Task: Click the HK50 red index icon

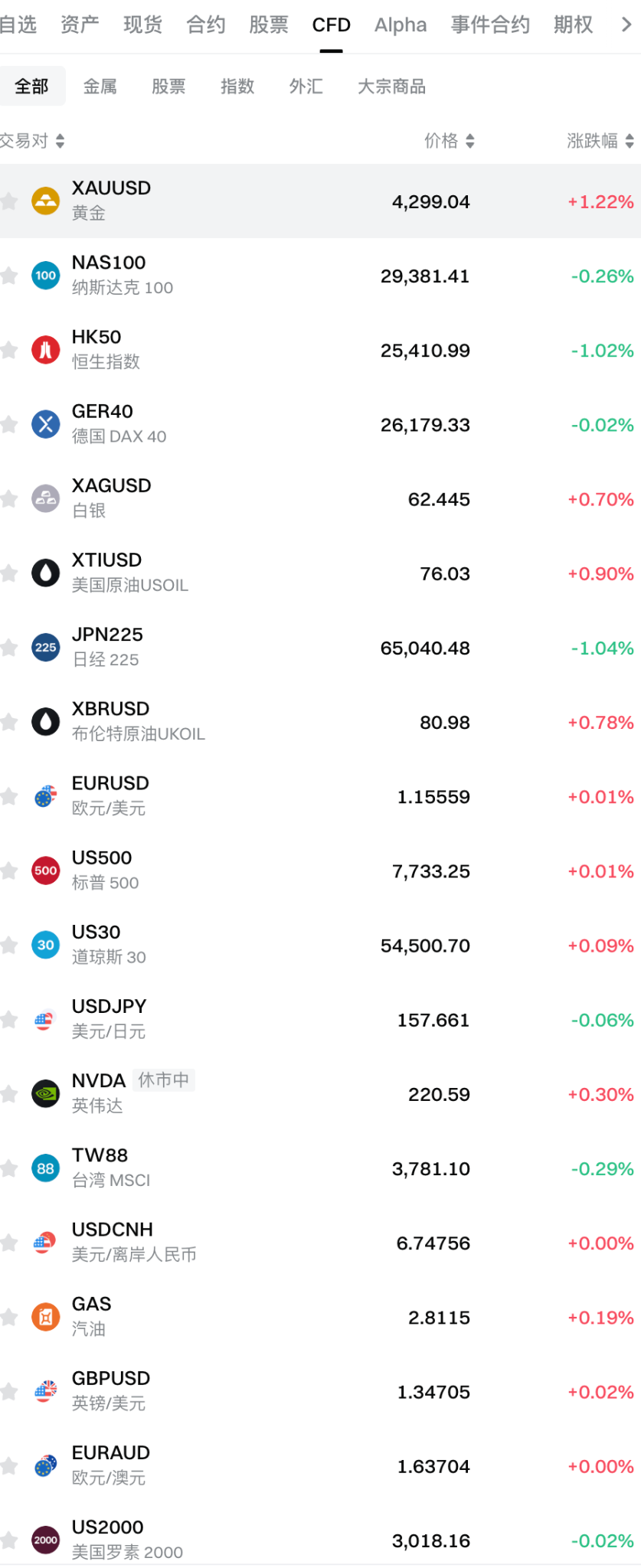Action: [45, 350]
